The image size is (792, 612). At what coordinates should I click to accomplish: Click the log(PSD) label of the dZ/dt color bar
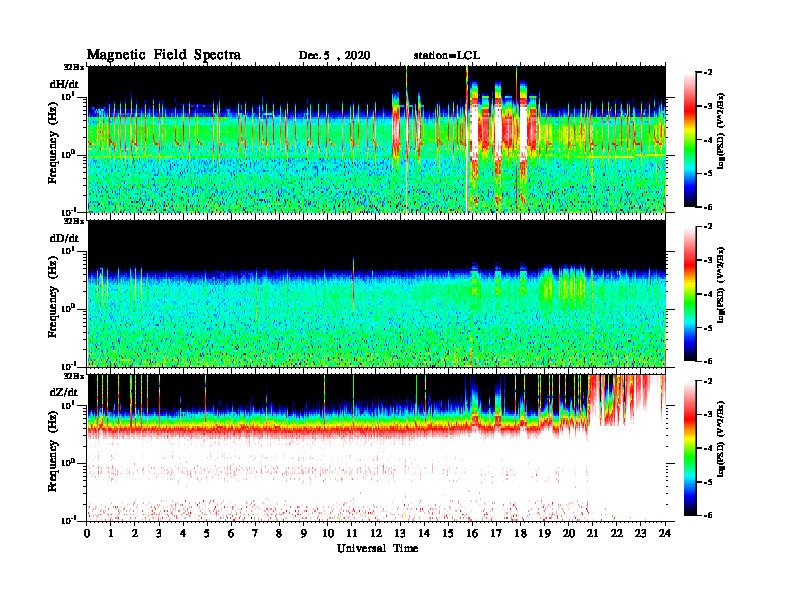(x=721, y=439)
